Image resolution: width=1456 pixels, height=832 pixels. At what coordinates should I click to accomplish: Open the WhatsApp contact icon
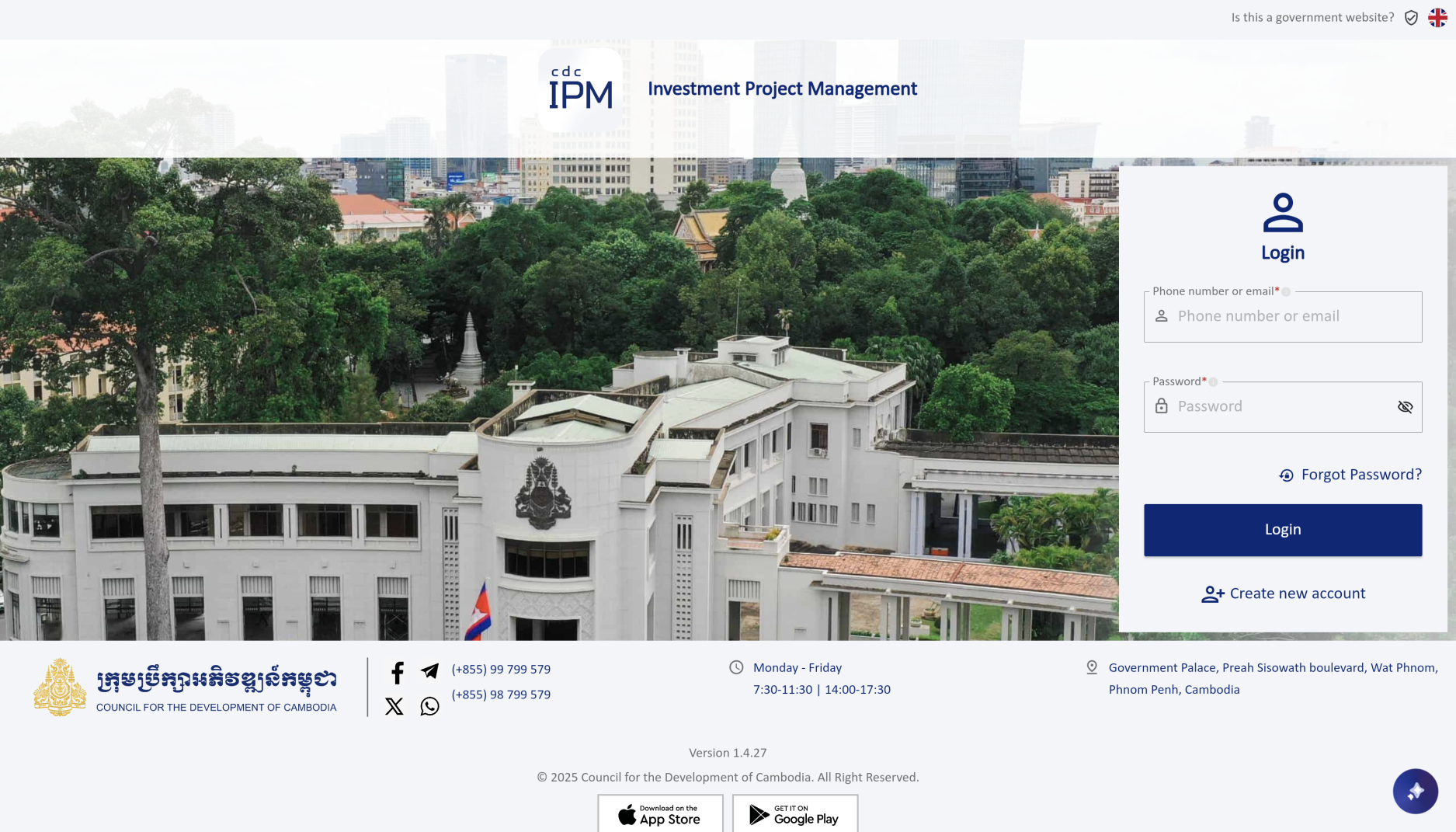pos(429,706)
